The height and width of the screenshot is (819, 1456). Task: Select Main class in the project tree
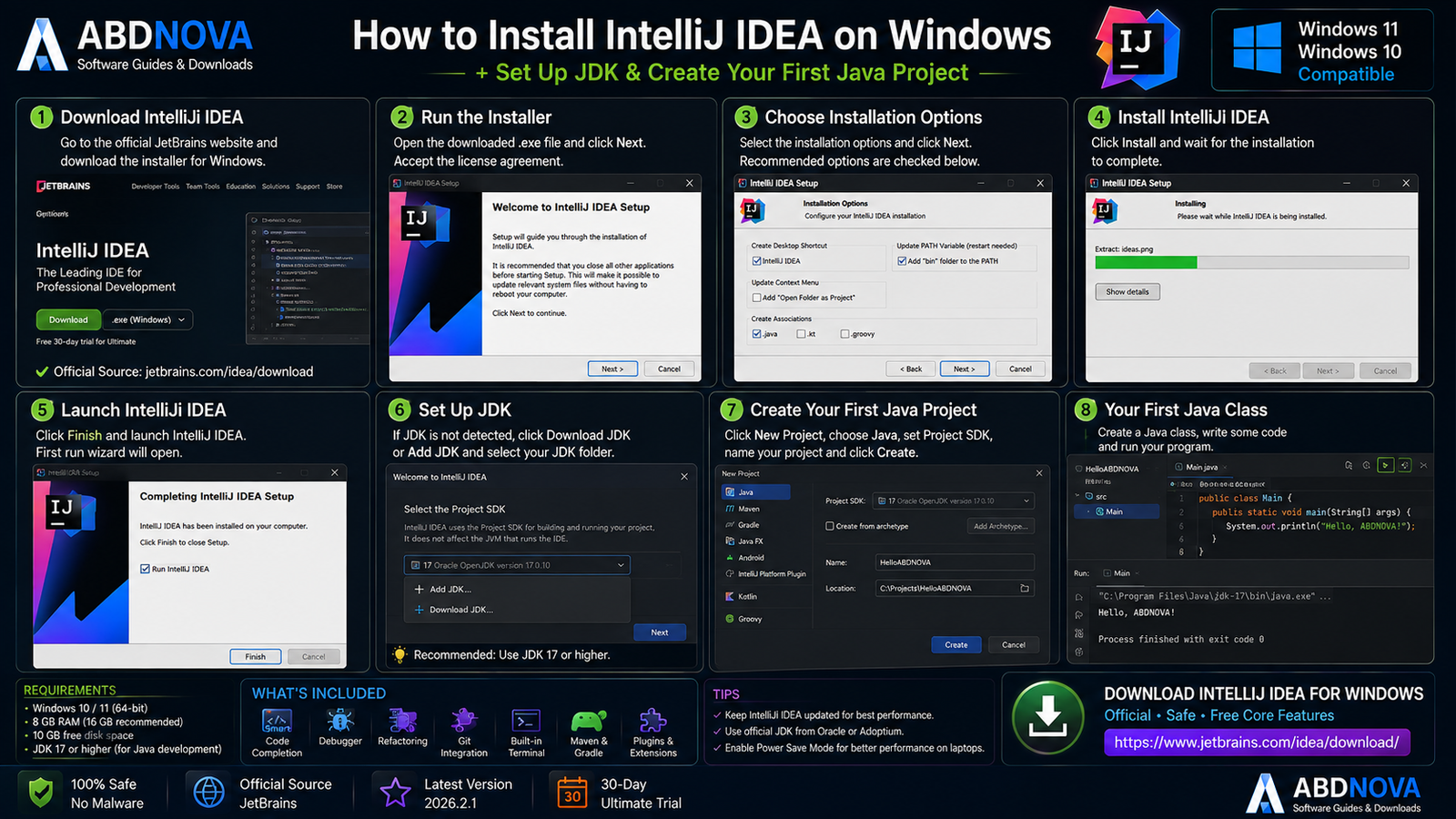point(1117,511)
